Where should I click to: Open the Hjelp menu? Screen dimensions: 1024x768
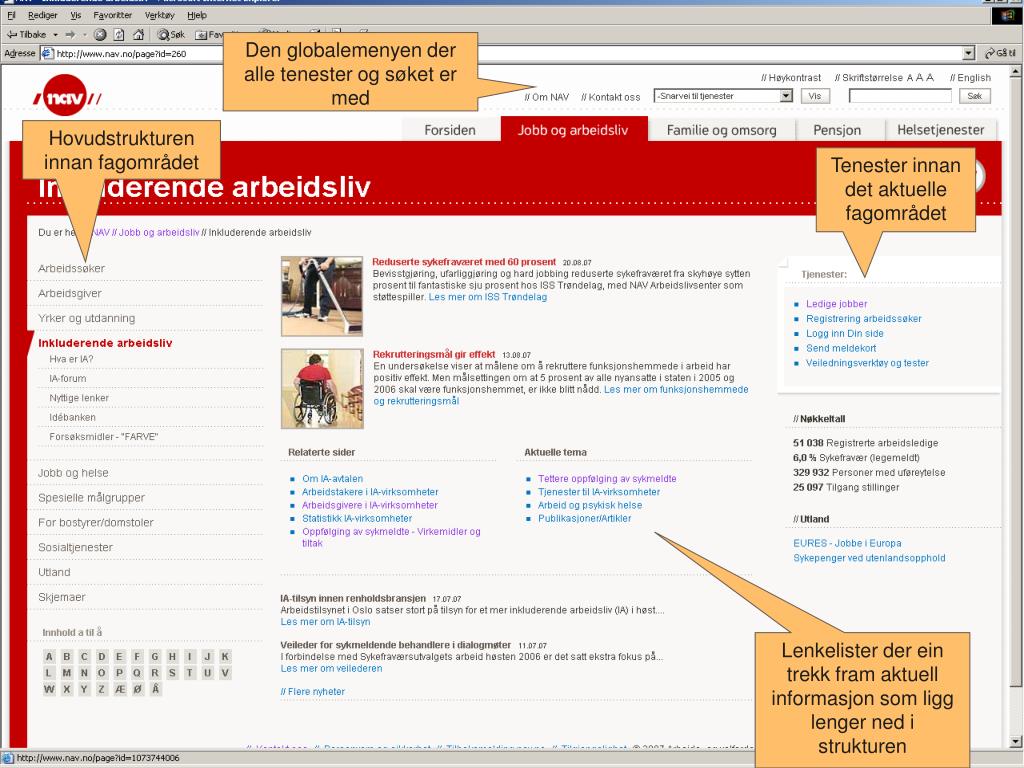(x=197, y=15)
